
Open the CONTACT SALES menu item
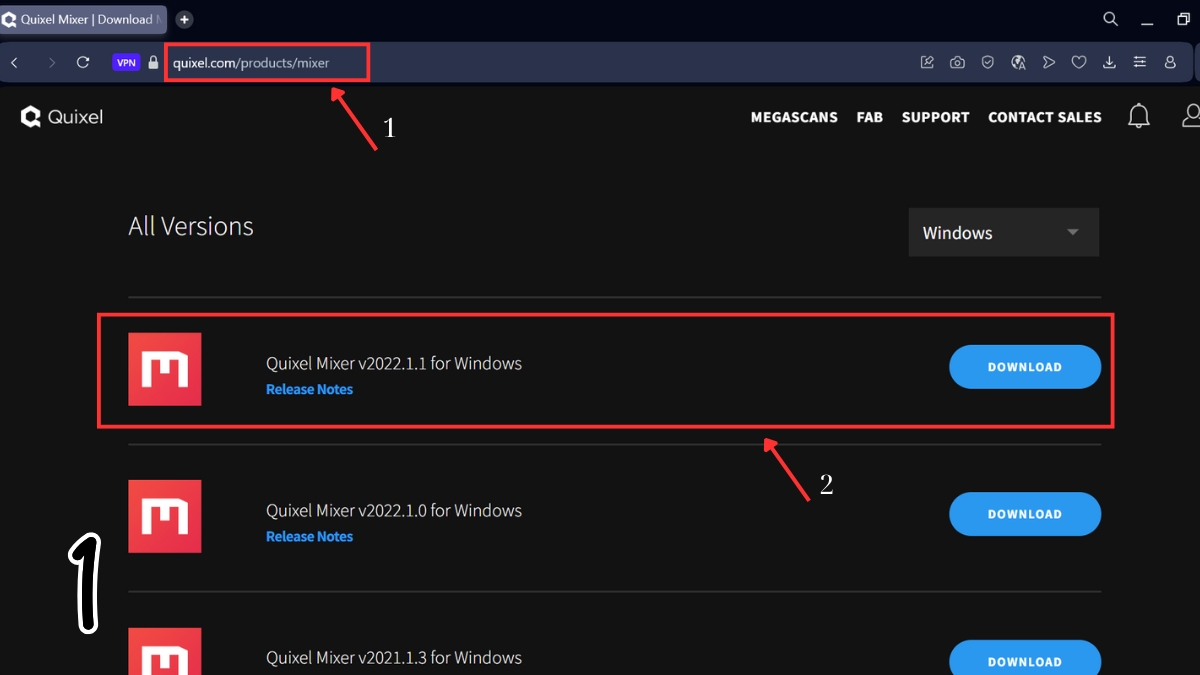tap(1045, 117)
